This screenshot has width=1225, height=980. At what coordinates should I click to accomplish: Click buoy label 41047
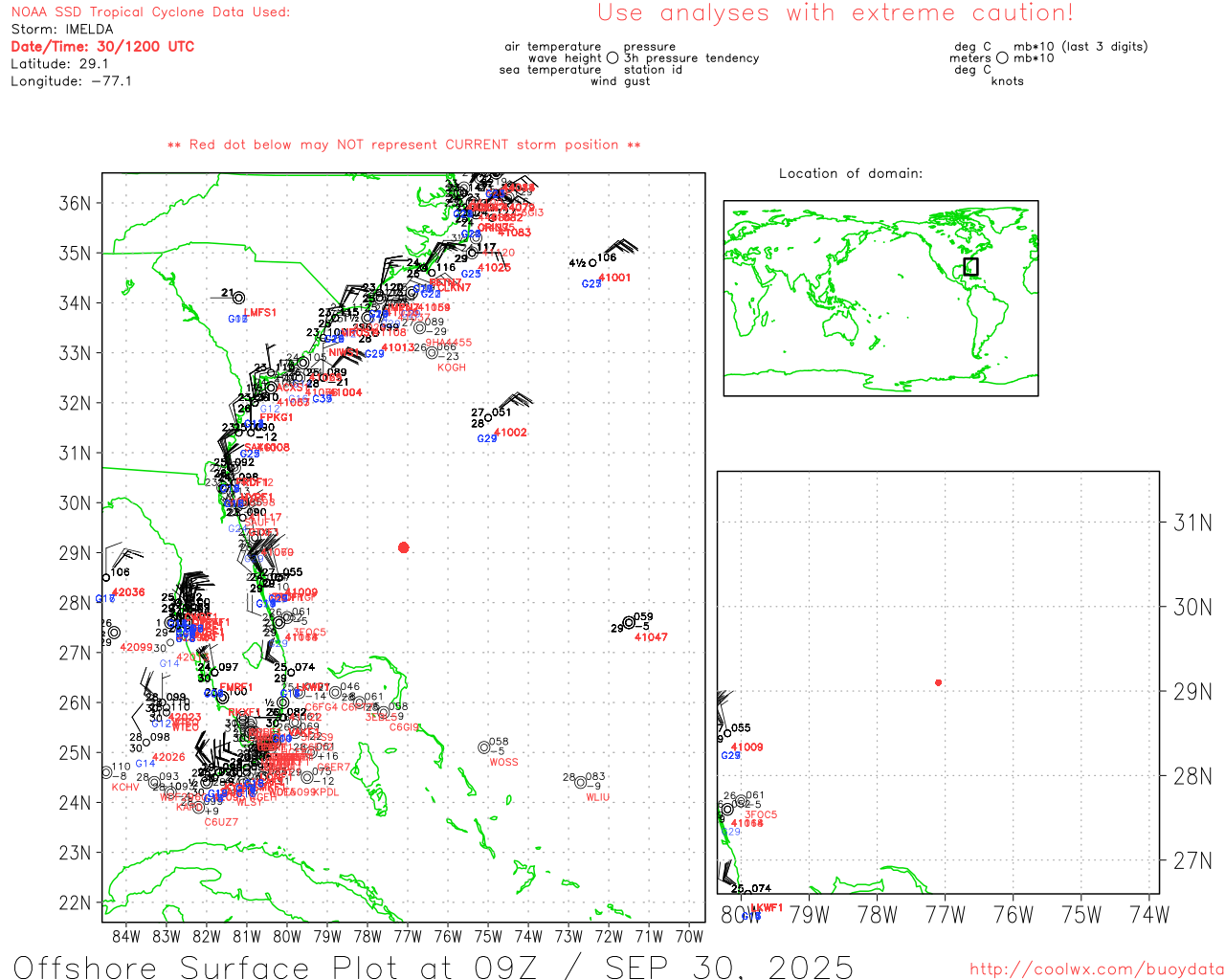click(651, 637)
